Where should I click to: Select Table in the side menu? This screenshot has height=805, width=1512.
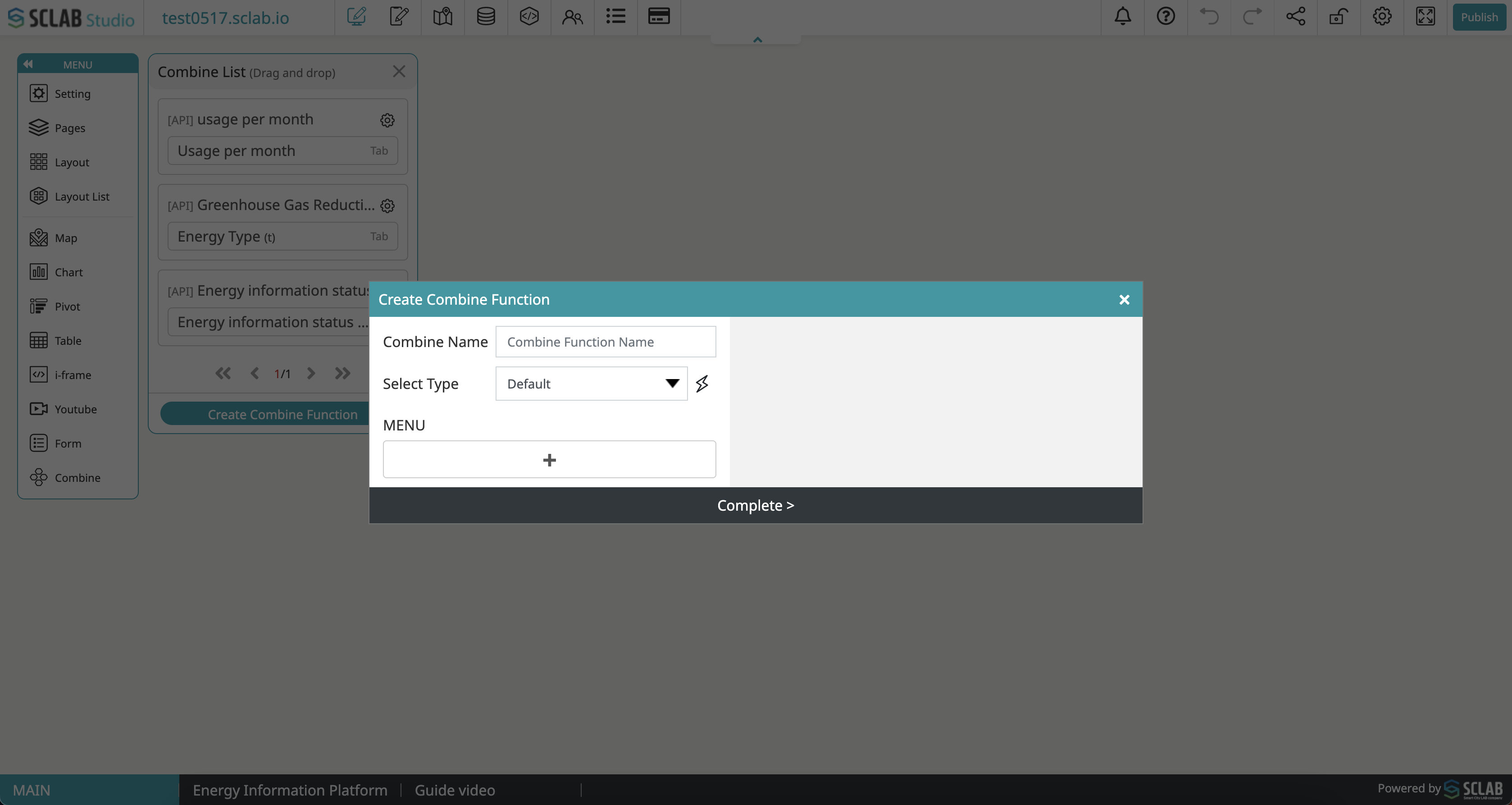(77, 341)
